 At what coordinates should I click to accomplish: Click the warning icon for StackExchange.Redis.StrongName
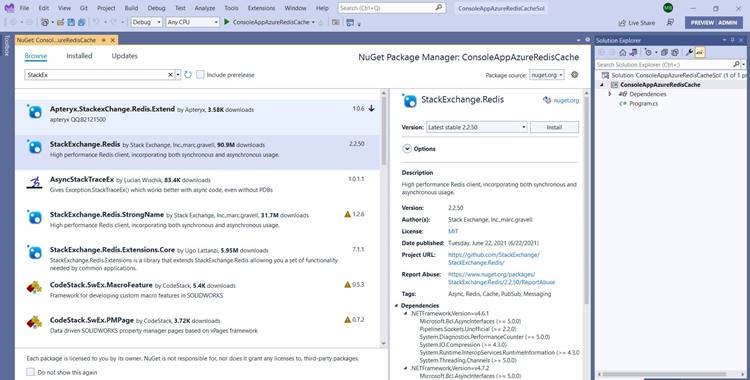(x=347, y=214)
